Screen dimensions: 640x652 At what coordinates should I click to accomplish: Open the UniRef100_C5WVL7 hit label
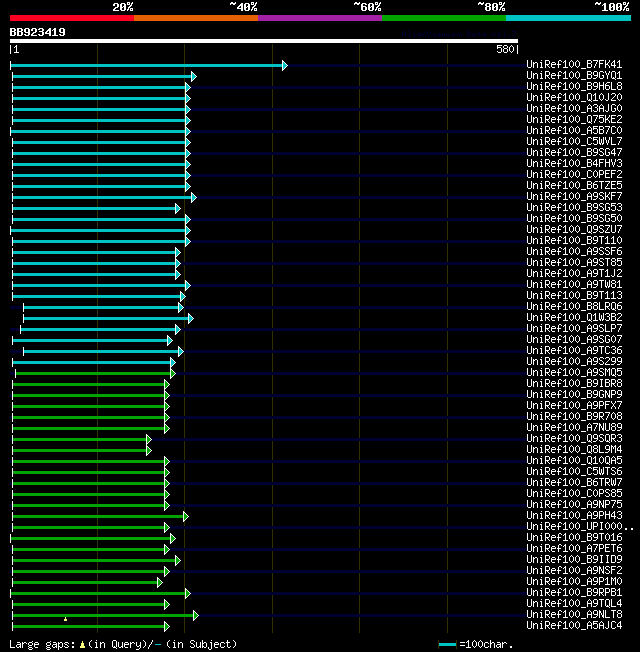click(574, 141)
